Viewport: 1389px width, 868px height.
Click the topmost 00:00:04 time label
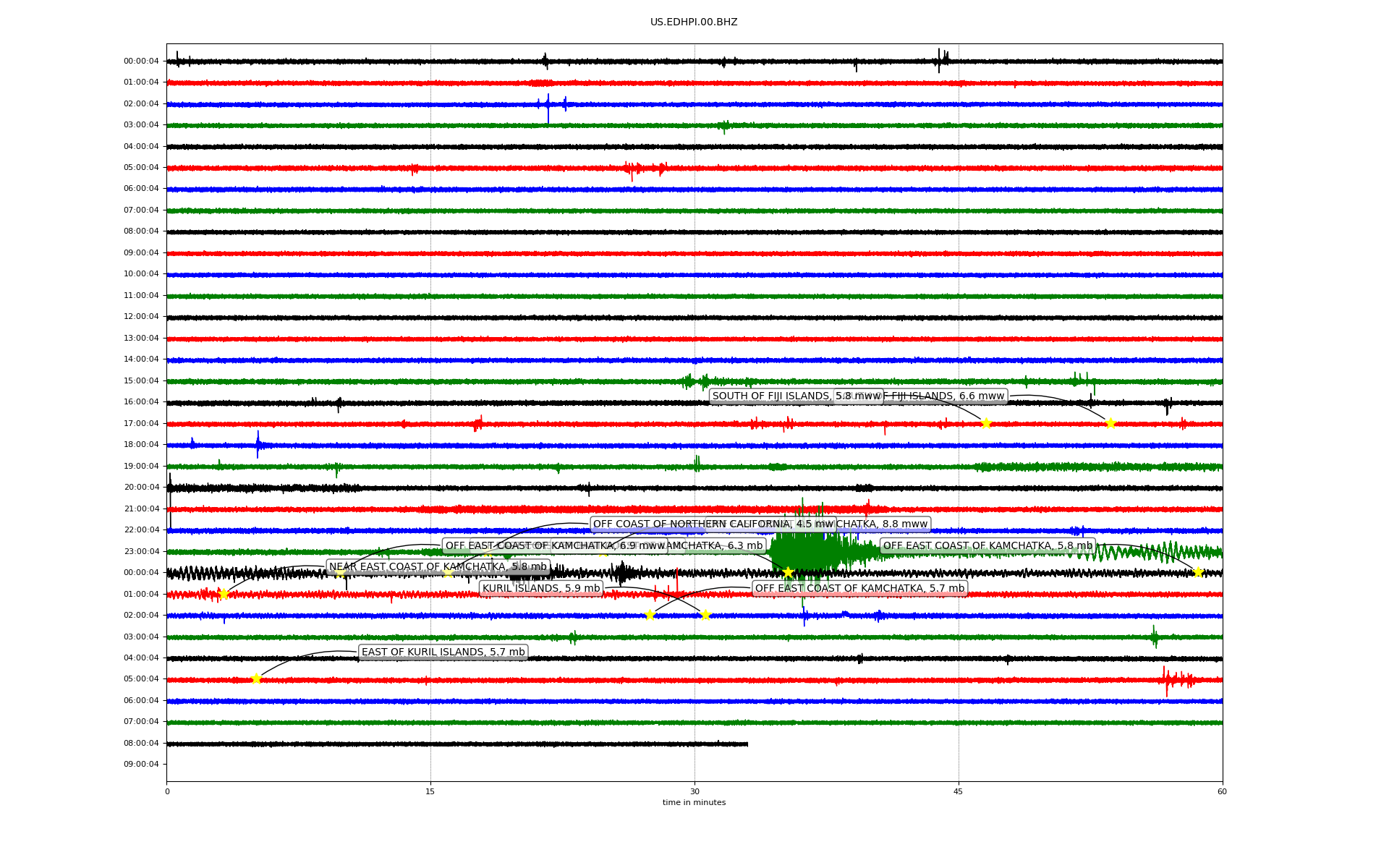pos(141,61)
